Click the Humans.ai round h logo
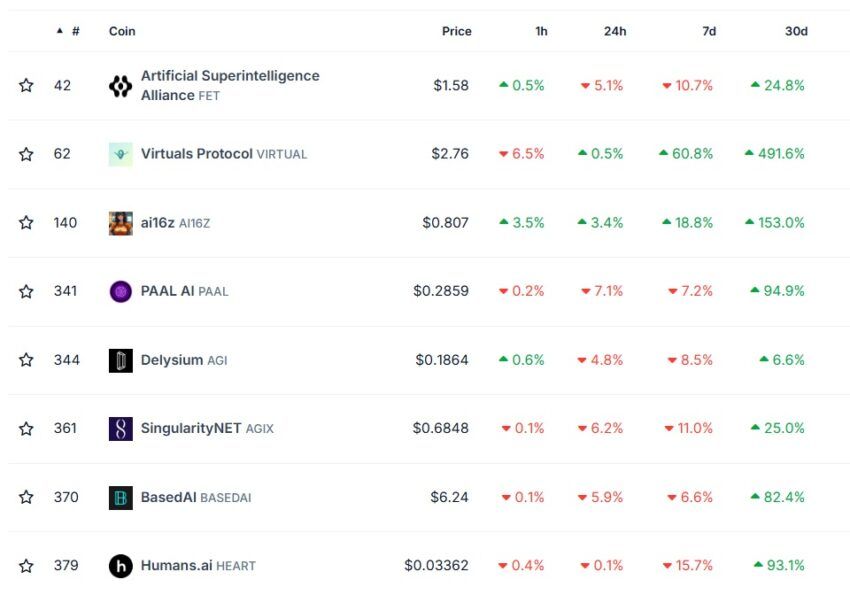 120,566
